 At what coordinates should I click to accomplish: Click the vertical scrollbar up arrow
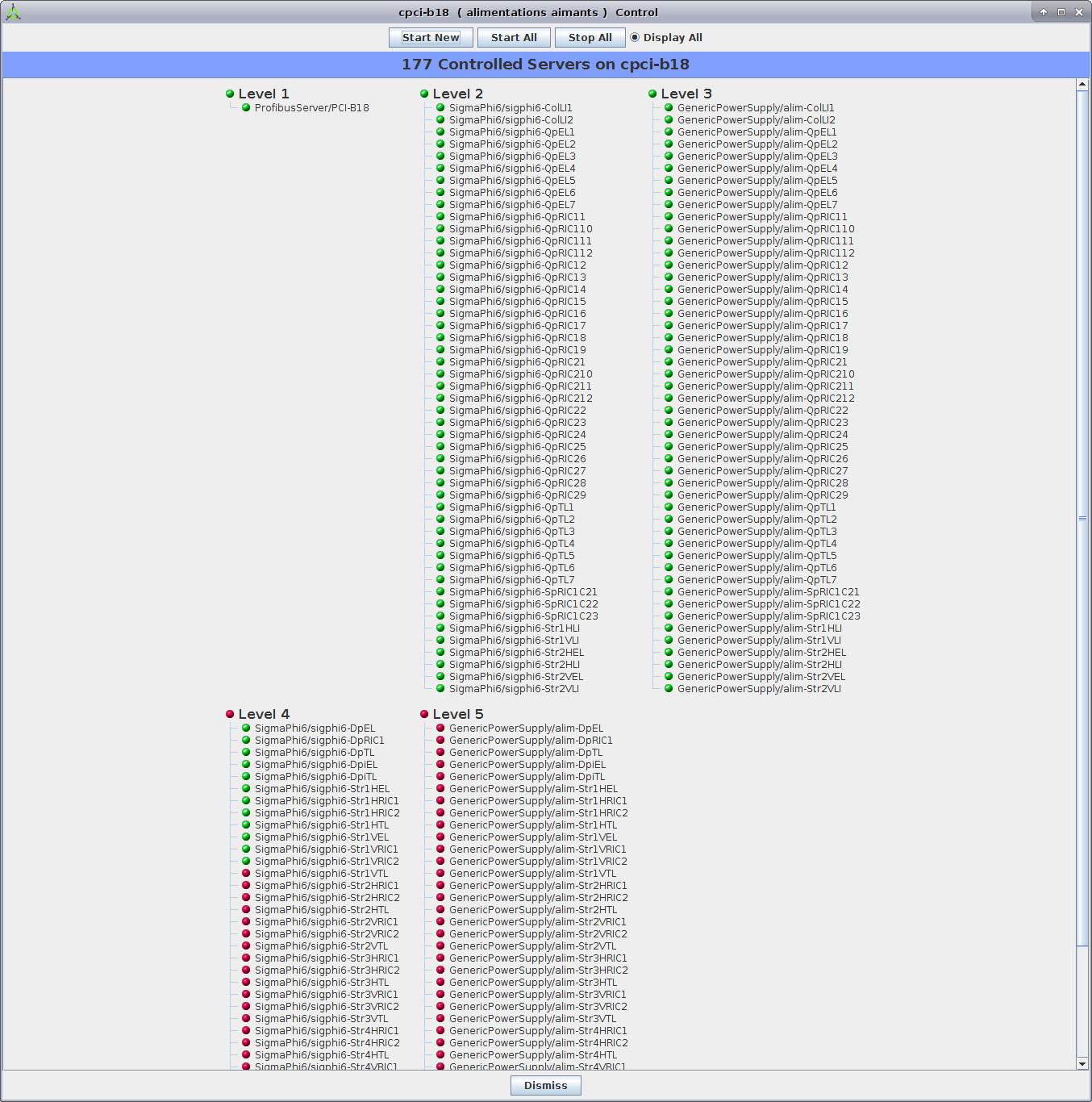pos(1082,85)
